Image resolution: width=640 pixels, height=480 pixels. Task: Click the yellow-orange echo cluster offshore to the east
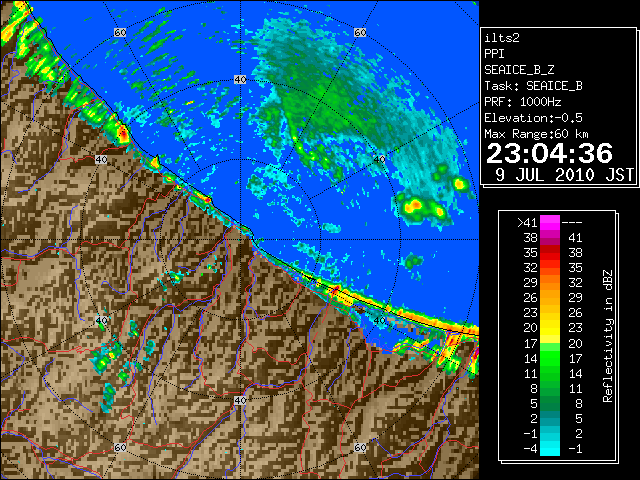click(422, 207)
